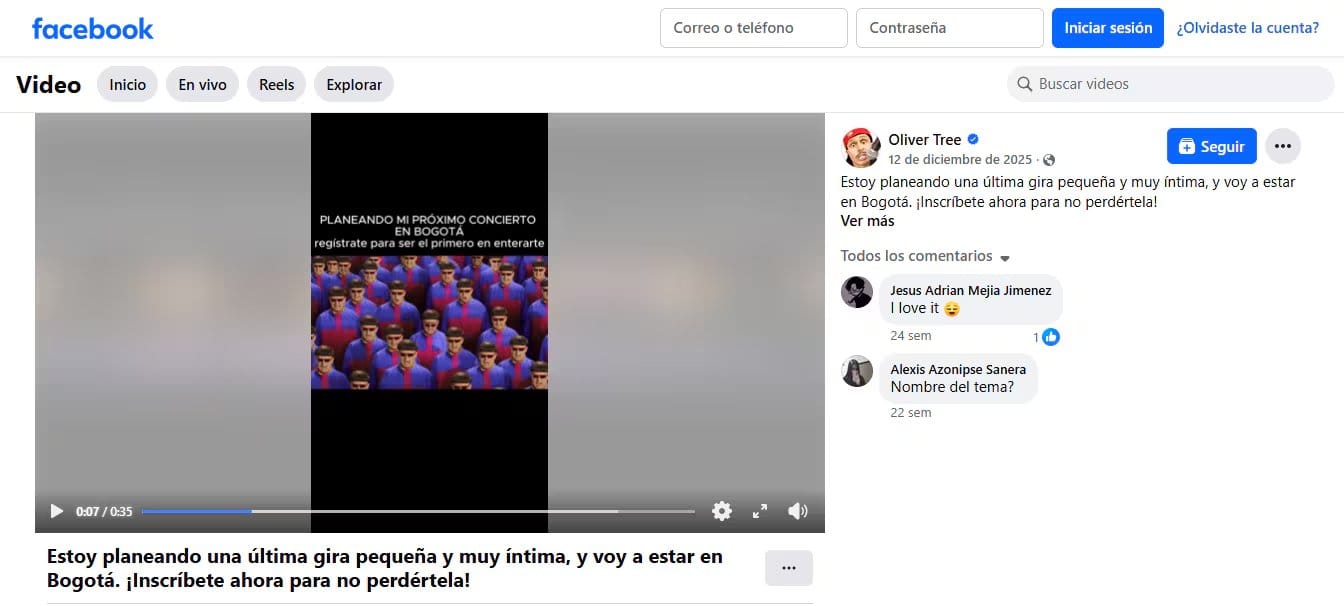This screenshot has width=1344, height=606.
Task: Click the 24 sem comment timestamp
Action: (x=911, y=336)
